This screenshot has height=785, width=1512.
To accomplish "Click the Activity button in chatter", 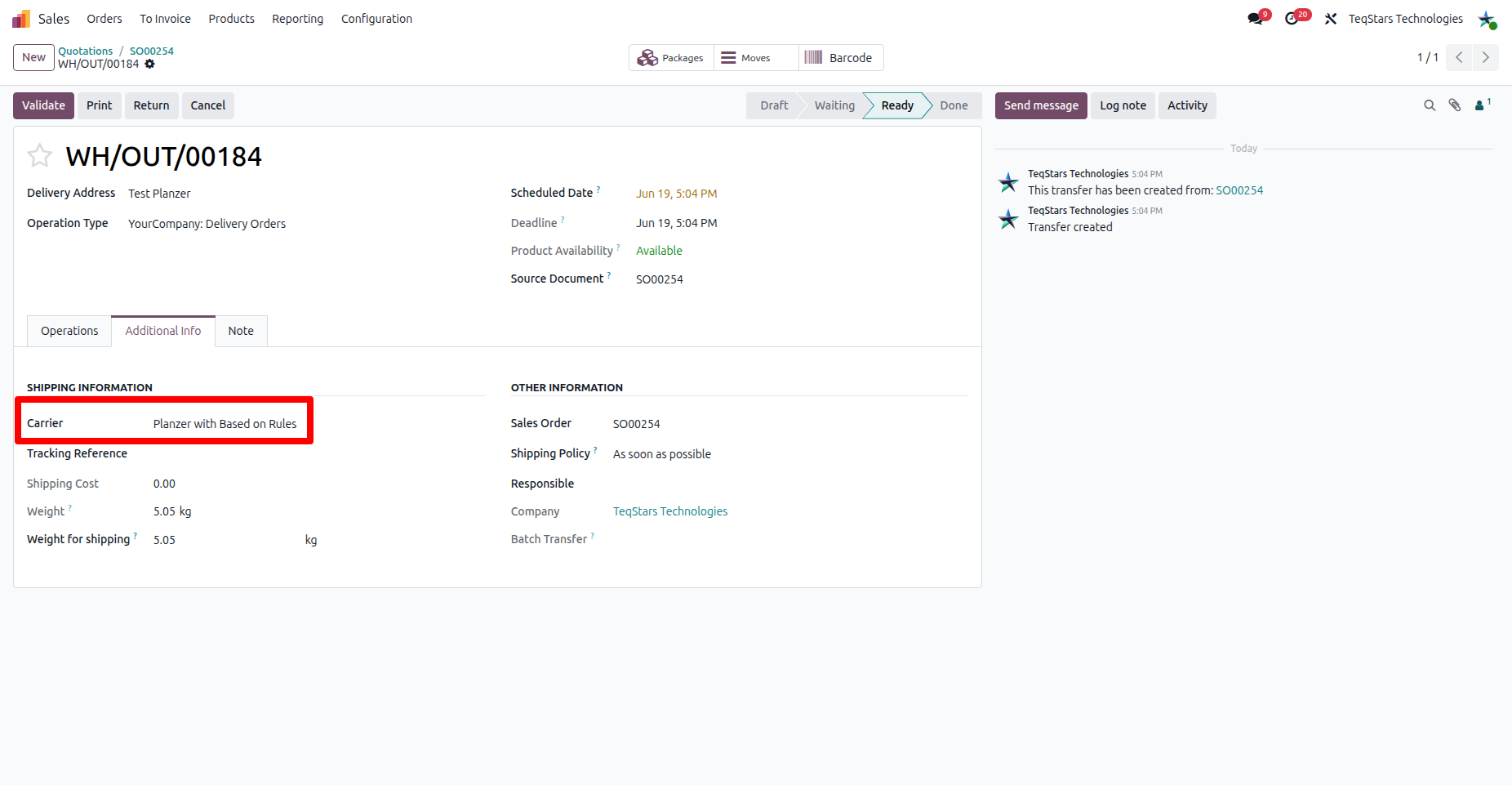I will (x=1187, y=105).
